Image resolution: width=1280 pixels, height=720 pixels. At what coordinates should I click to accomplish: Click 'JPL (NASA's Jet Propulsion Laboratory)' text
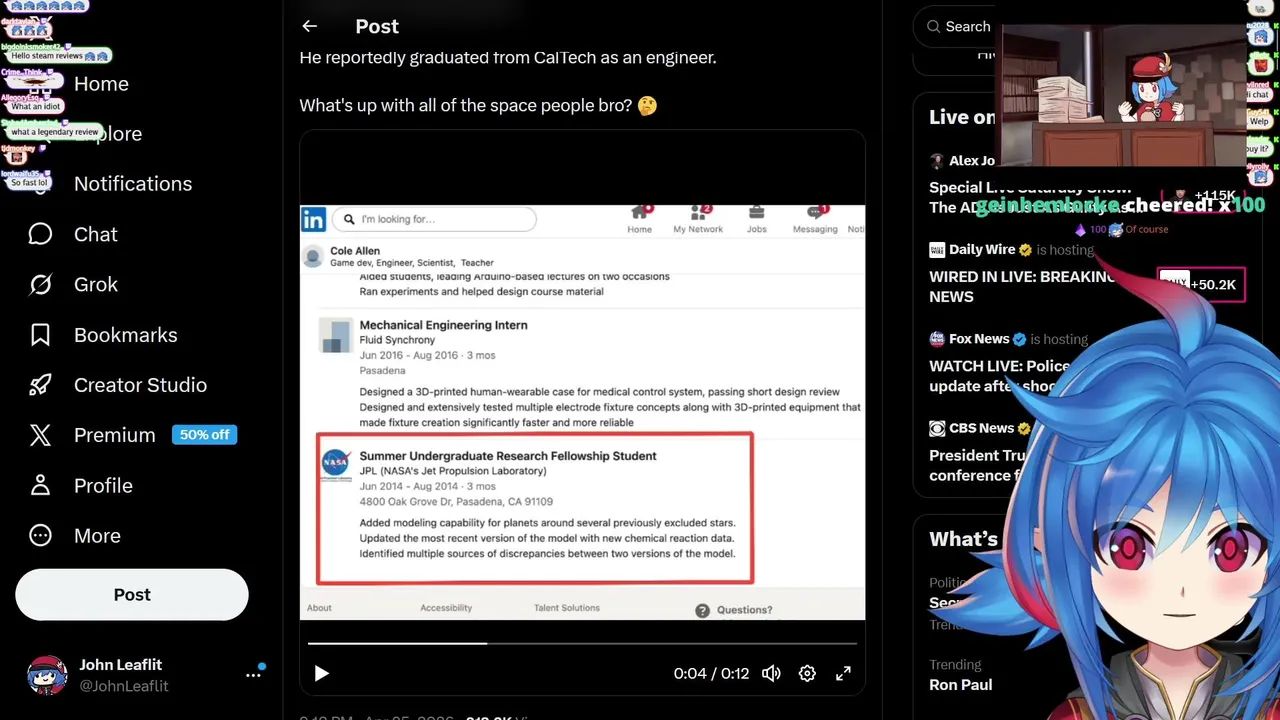coord(453,471)
